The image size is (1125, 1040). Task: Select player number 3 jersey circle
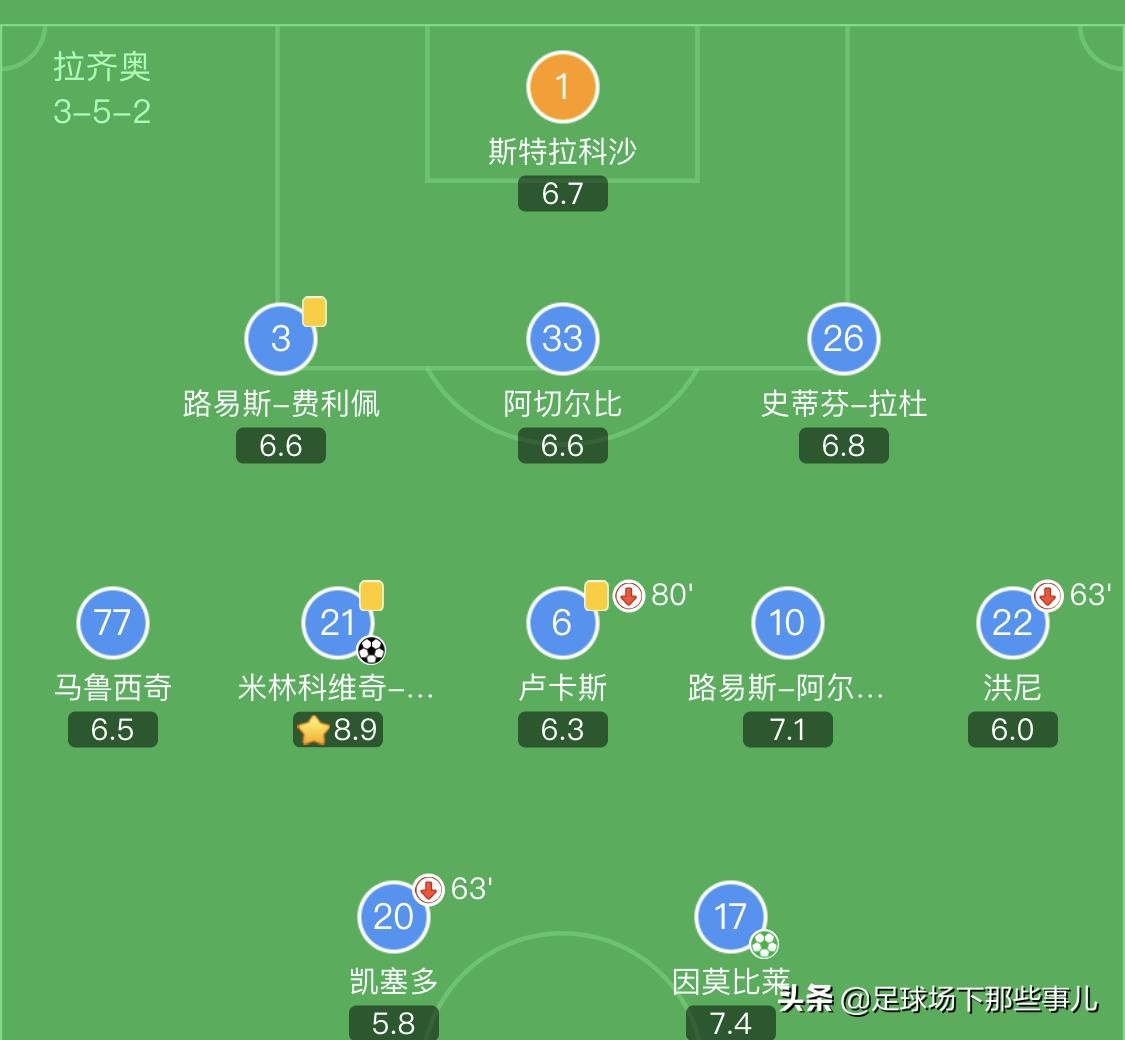tap(281, 338)
